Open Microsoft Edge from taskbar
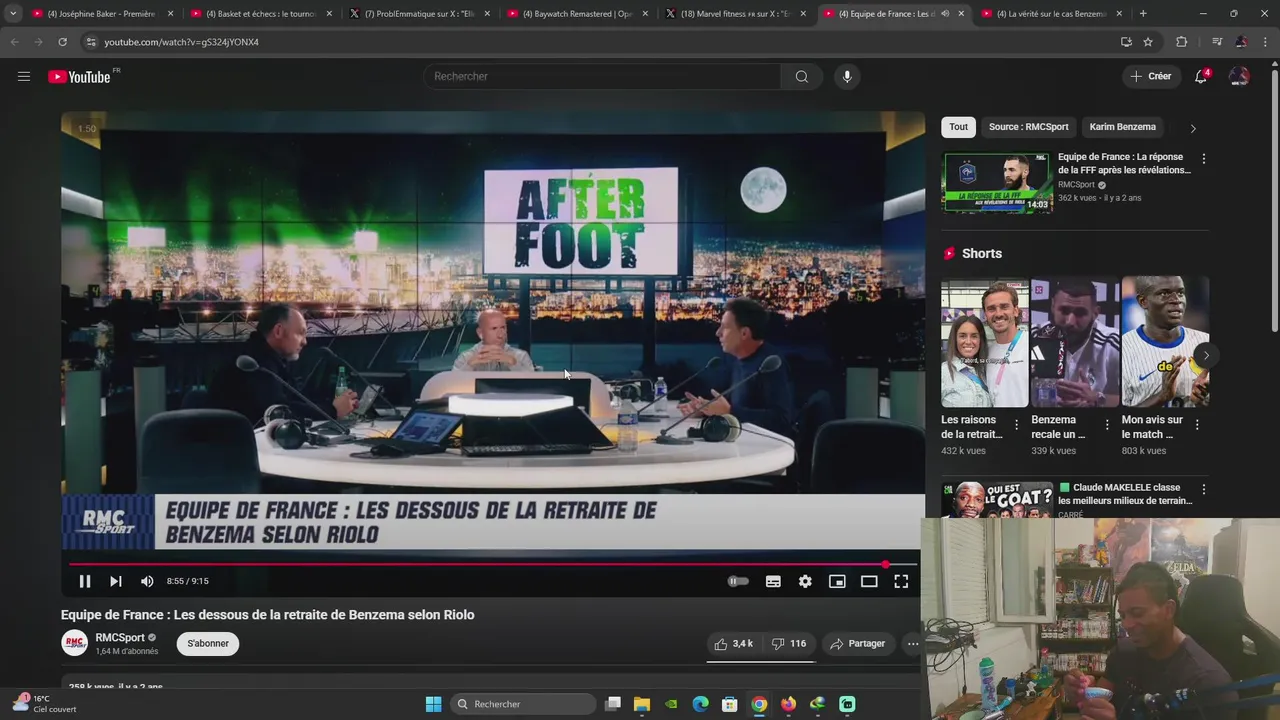This screenshot has width=1280, height=720. coord(700,704)
